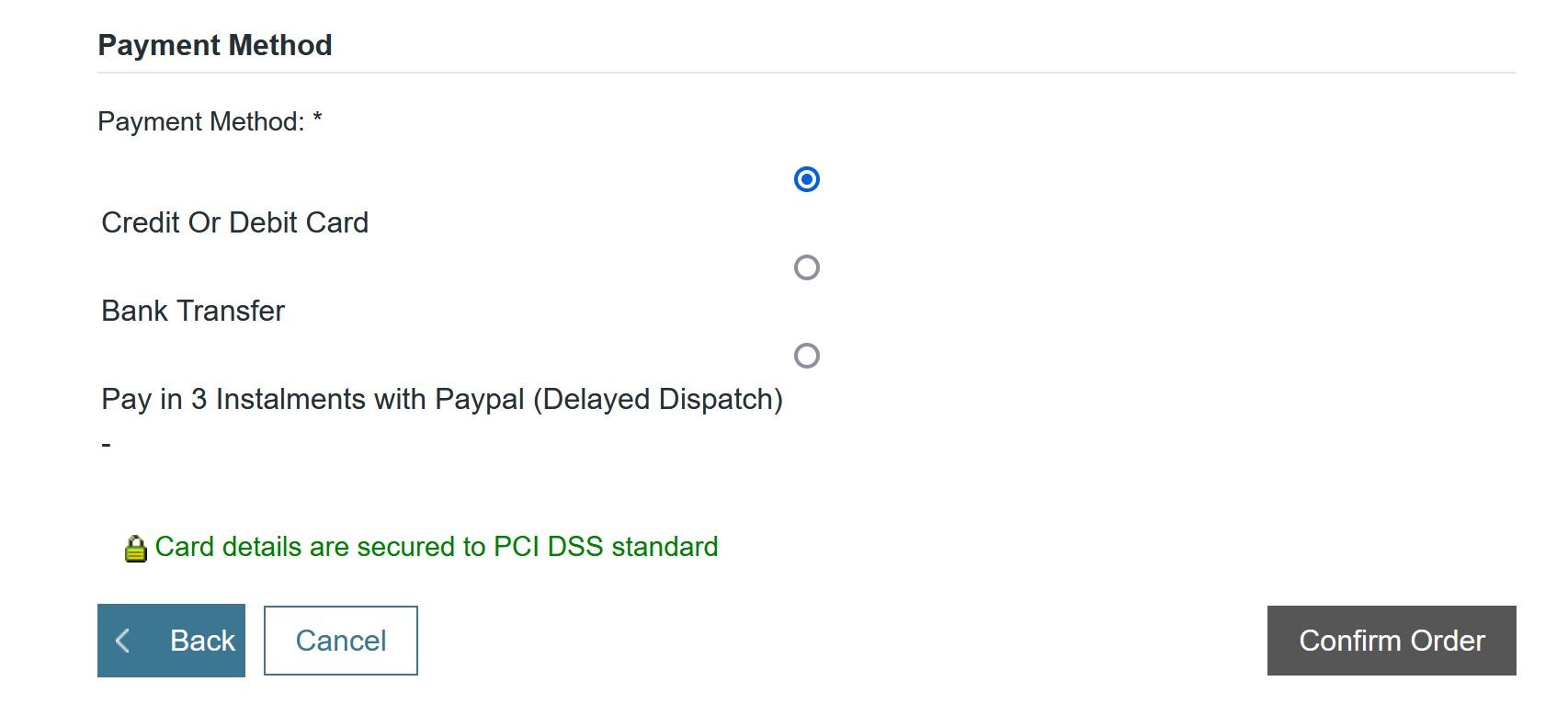Viewport: 1568px width, 727px height.
Task: Click the Cancel button
Action: coord(340,641)
